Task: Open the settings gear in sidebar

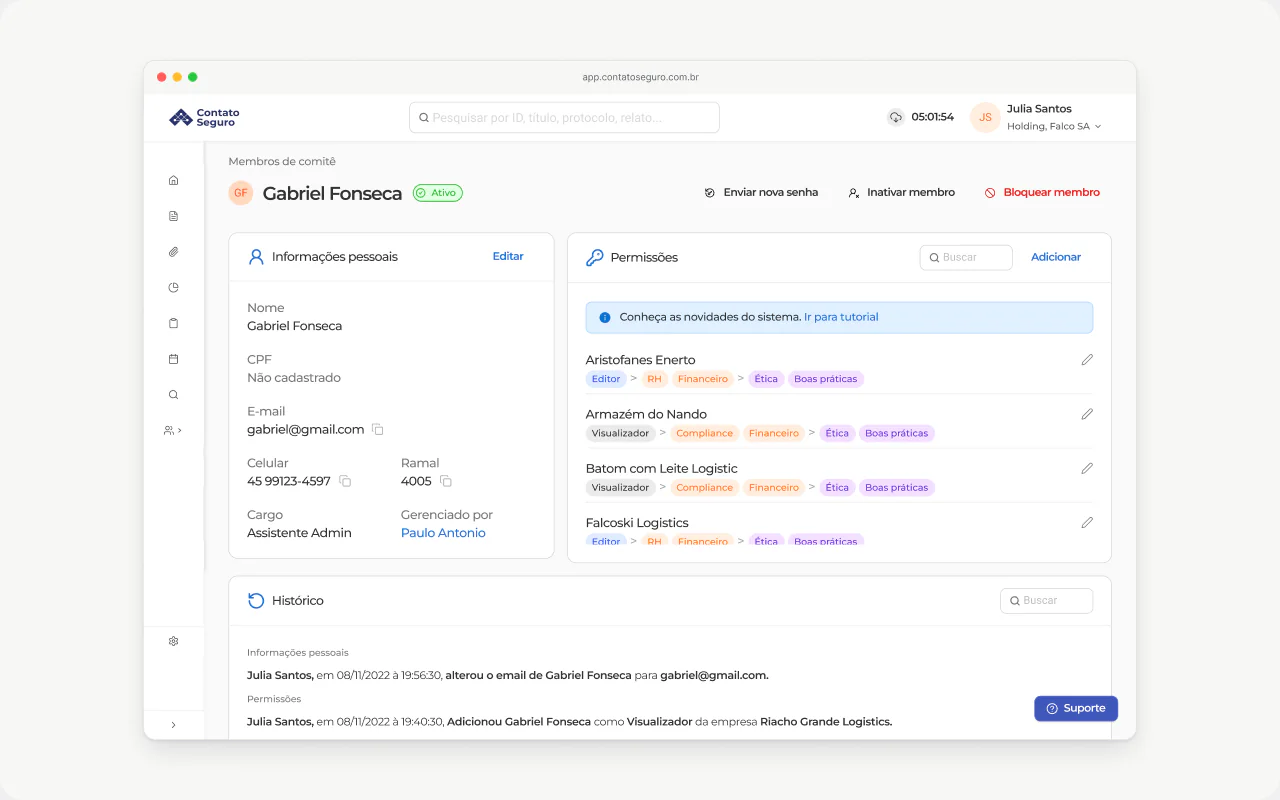Action: point(173,641)
